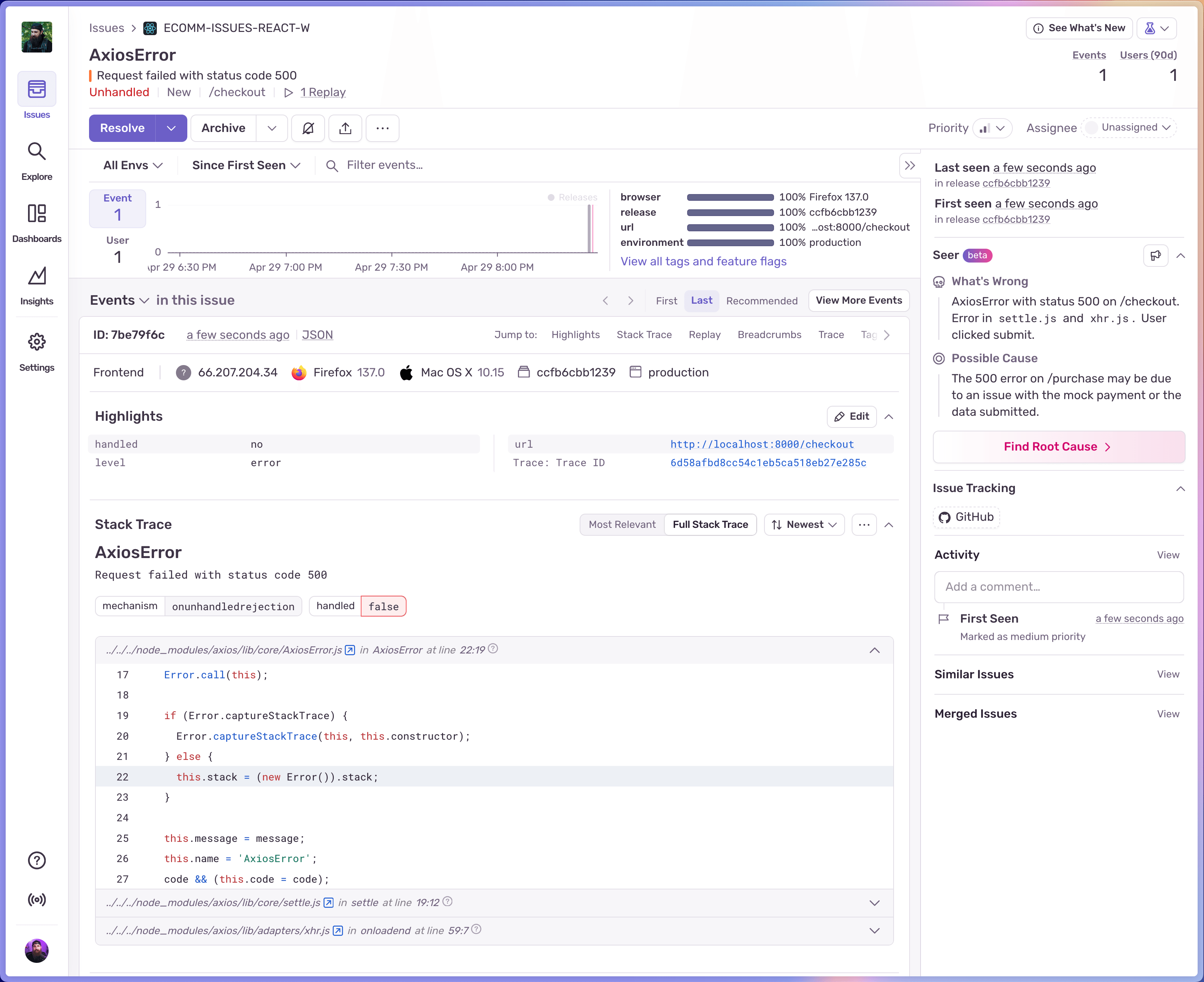Screen dimensions: 1204x982
Task: Open Dashboards from the sidebar
Action: point(37,224)
